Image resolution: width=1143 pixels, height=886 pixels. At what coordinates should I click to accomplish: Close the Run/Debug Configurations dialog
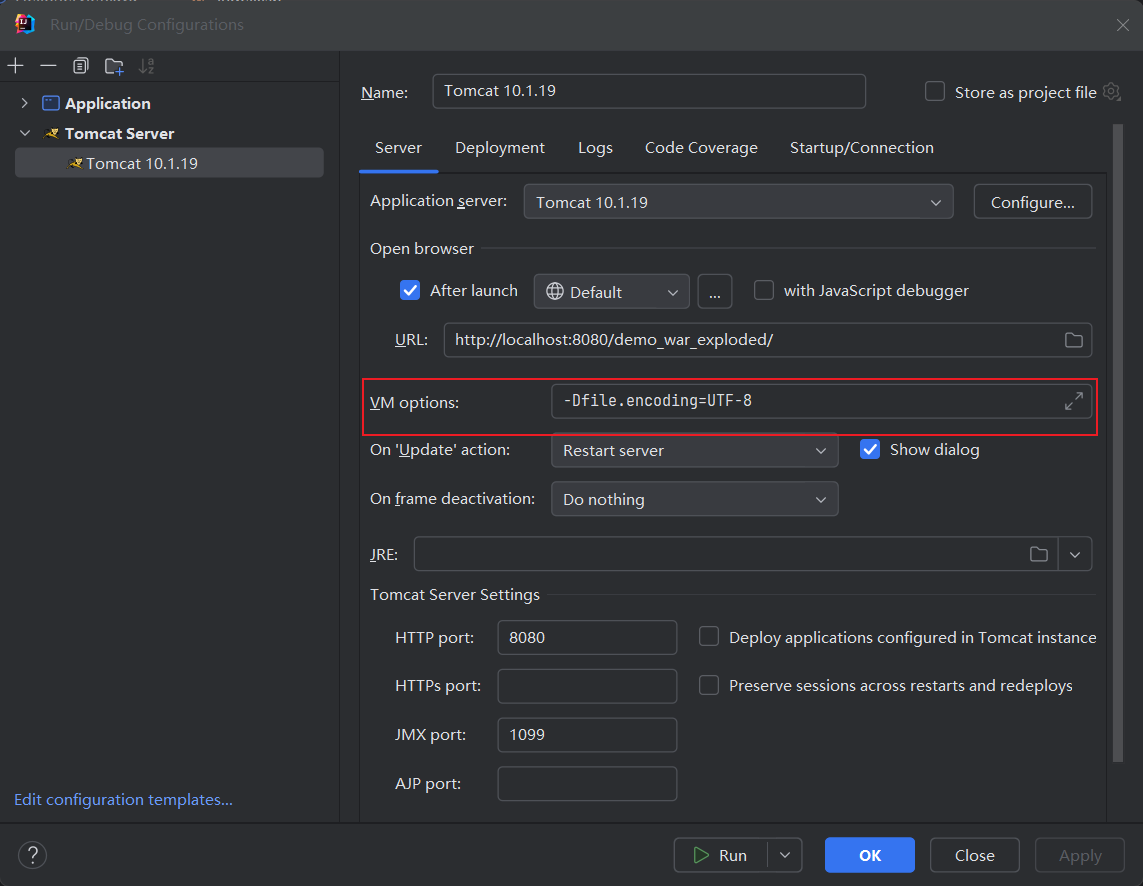click(x=1123, y=25)
